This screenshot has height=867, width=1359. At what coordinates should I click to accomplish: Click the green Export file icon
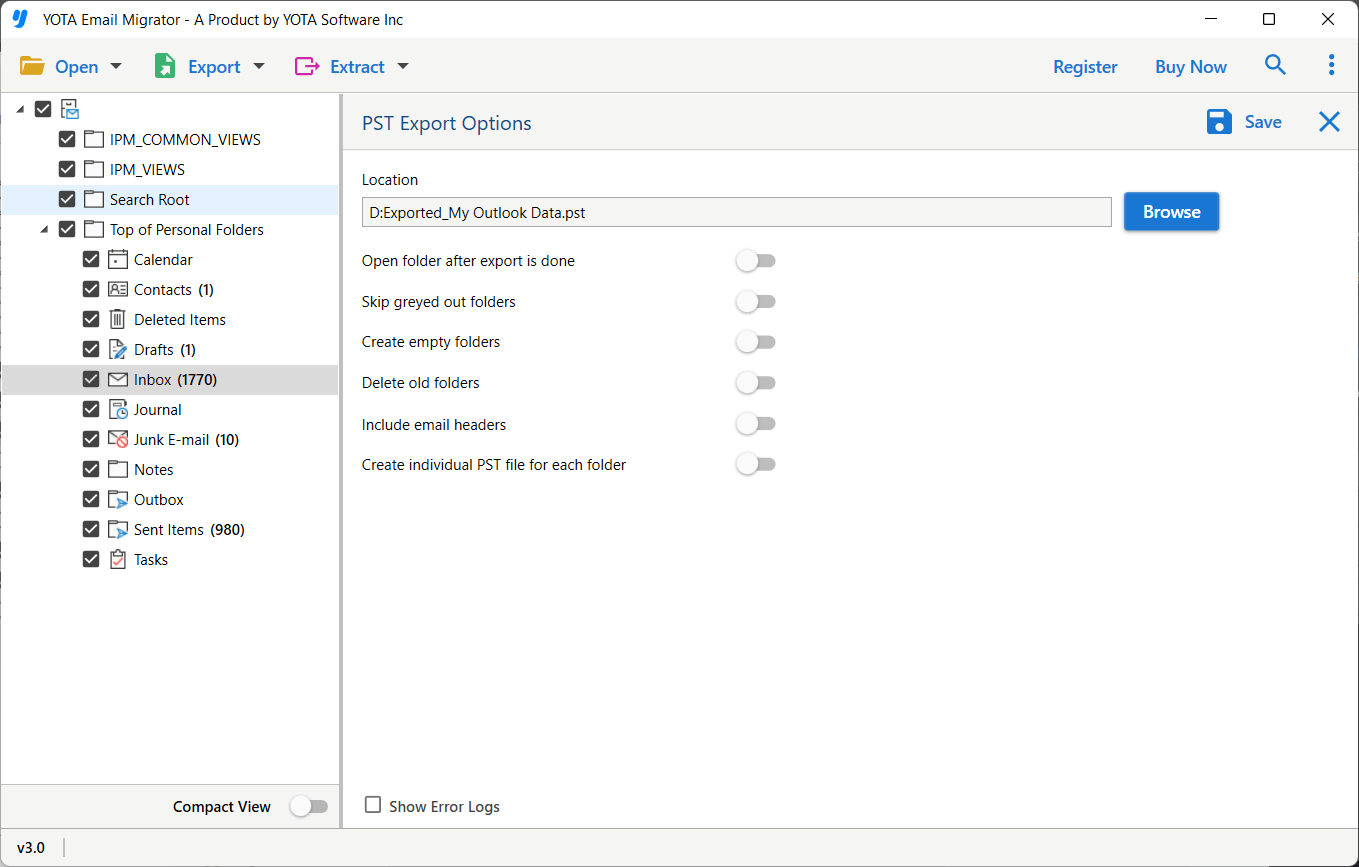click(165, 66)
